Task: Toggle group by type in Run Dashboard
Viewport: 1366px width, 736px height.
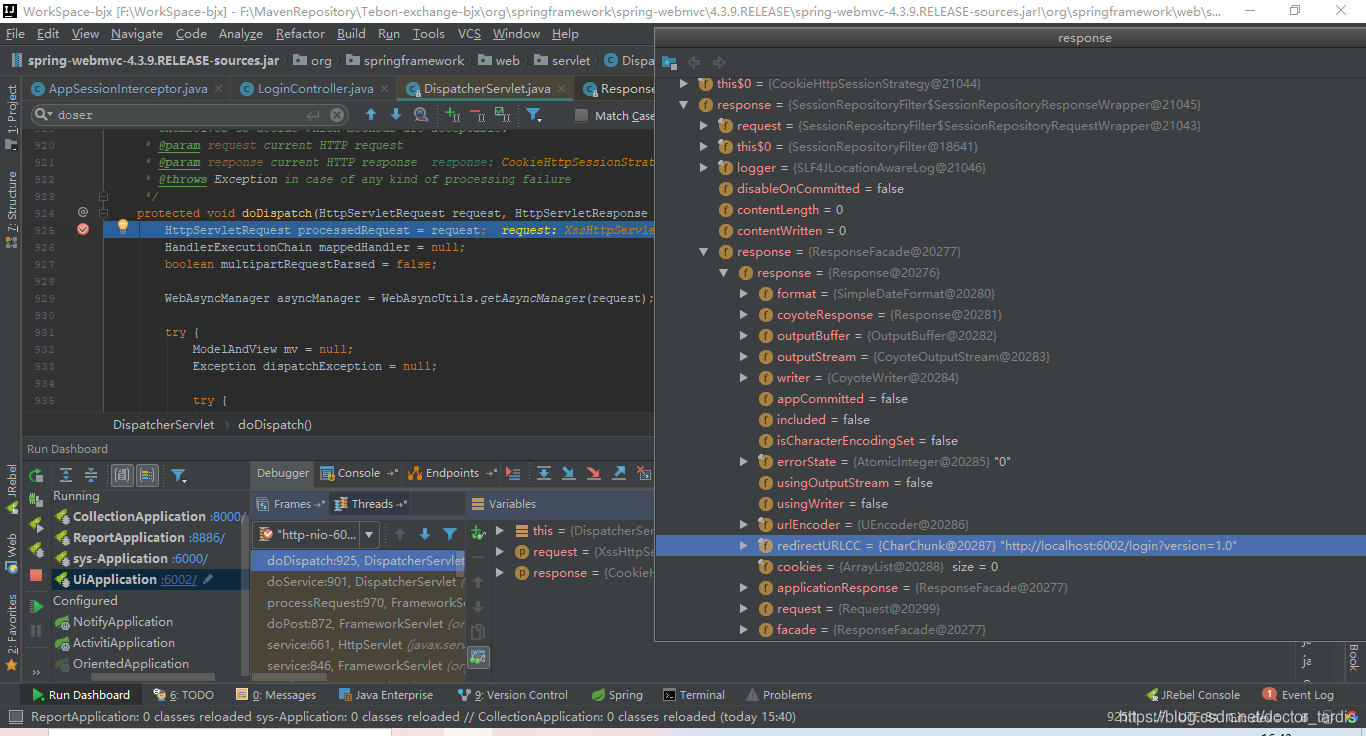Action: point(122,475)
